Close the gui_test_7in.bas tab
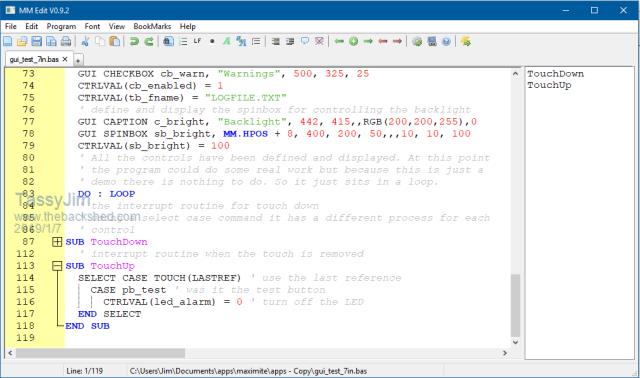Image resolution: width=640 pixels, height=378 pixels. point(65,60)
